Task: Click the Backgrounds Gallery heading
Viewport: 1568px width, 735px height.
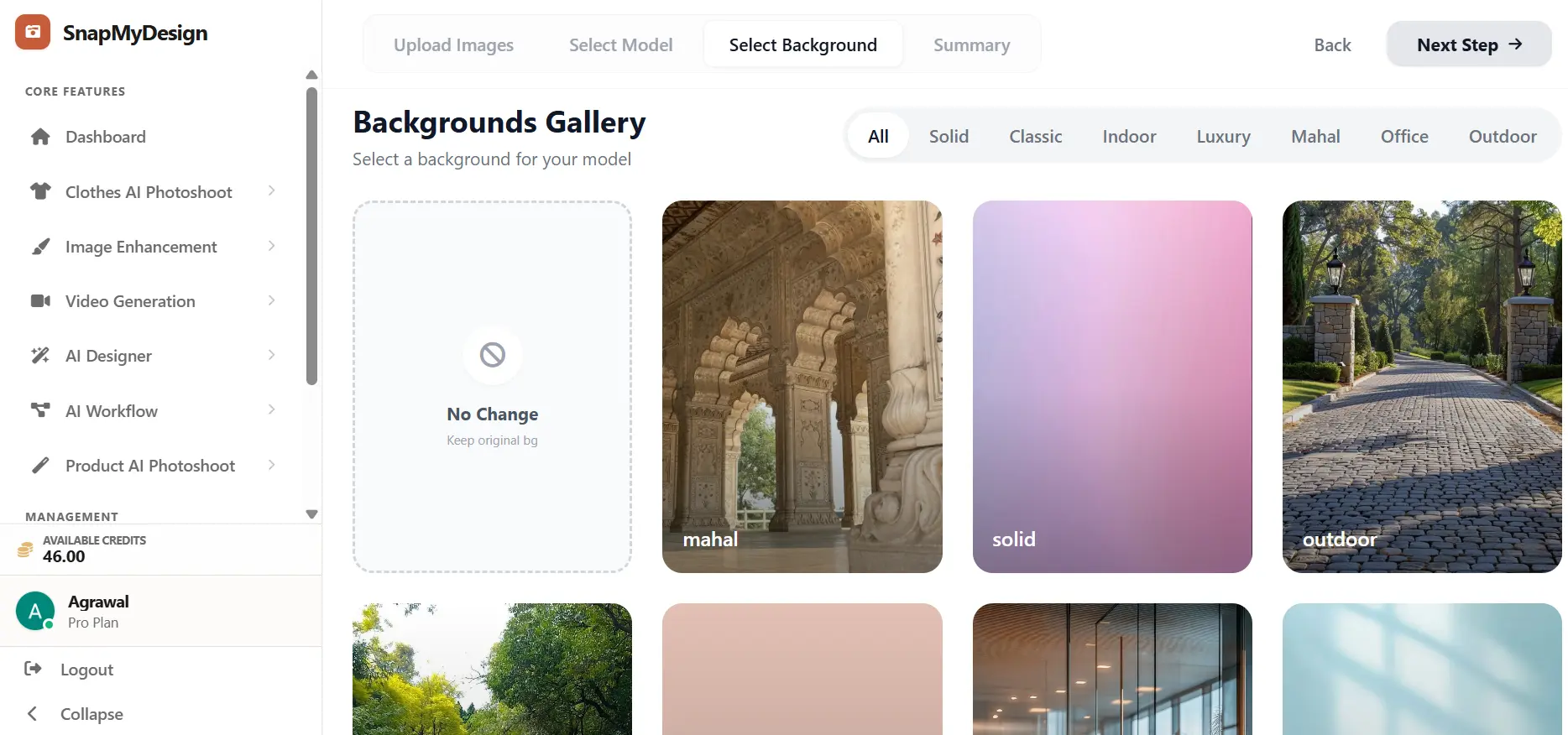Action: click(x=499, y=122)
